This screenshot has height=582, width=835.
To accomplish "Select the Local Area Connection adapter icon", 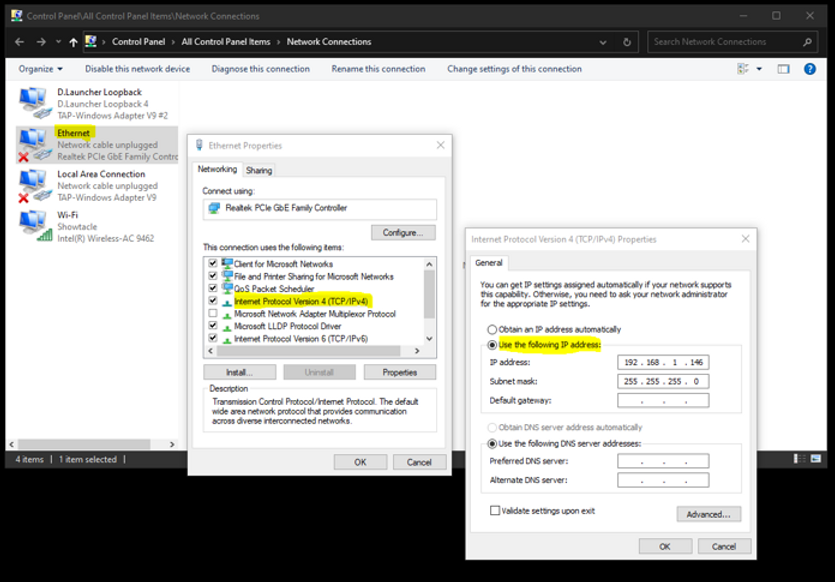I will click(35, 185).
